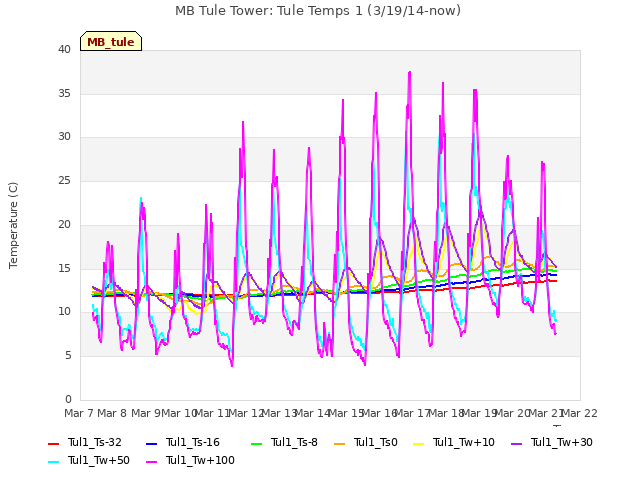The width and height of the screenshot is (640, 480).
Task: Click the MB_tule label box
Action: point(111,41)
